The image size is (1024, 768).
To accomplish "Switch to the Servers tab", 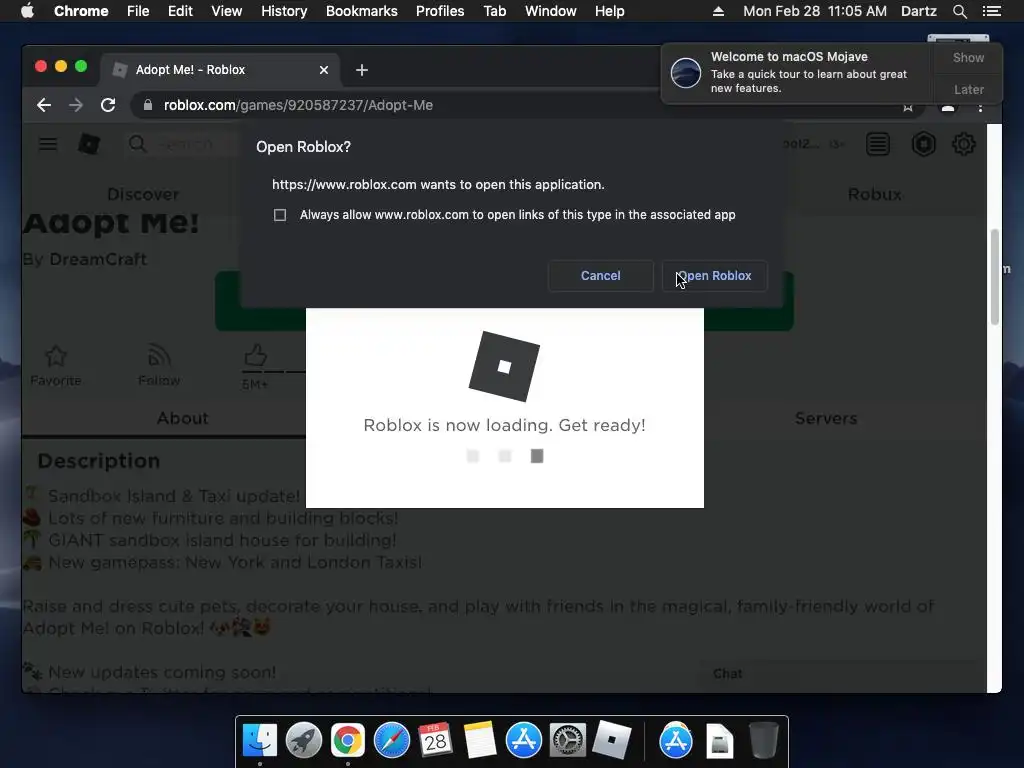I will coord(825,418).
